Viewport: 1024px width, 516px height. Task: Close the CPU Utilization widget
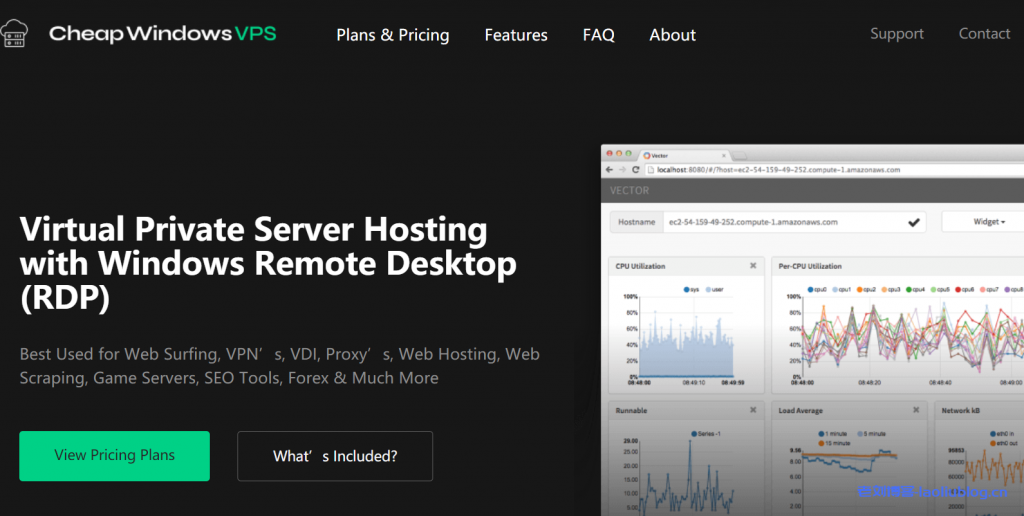click(753, 266)
